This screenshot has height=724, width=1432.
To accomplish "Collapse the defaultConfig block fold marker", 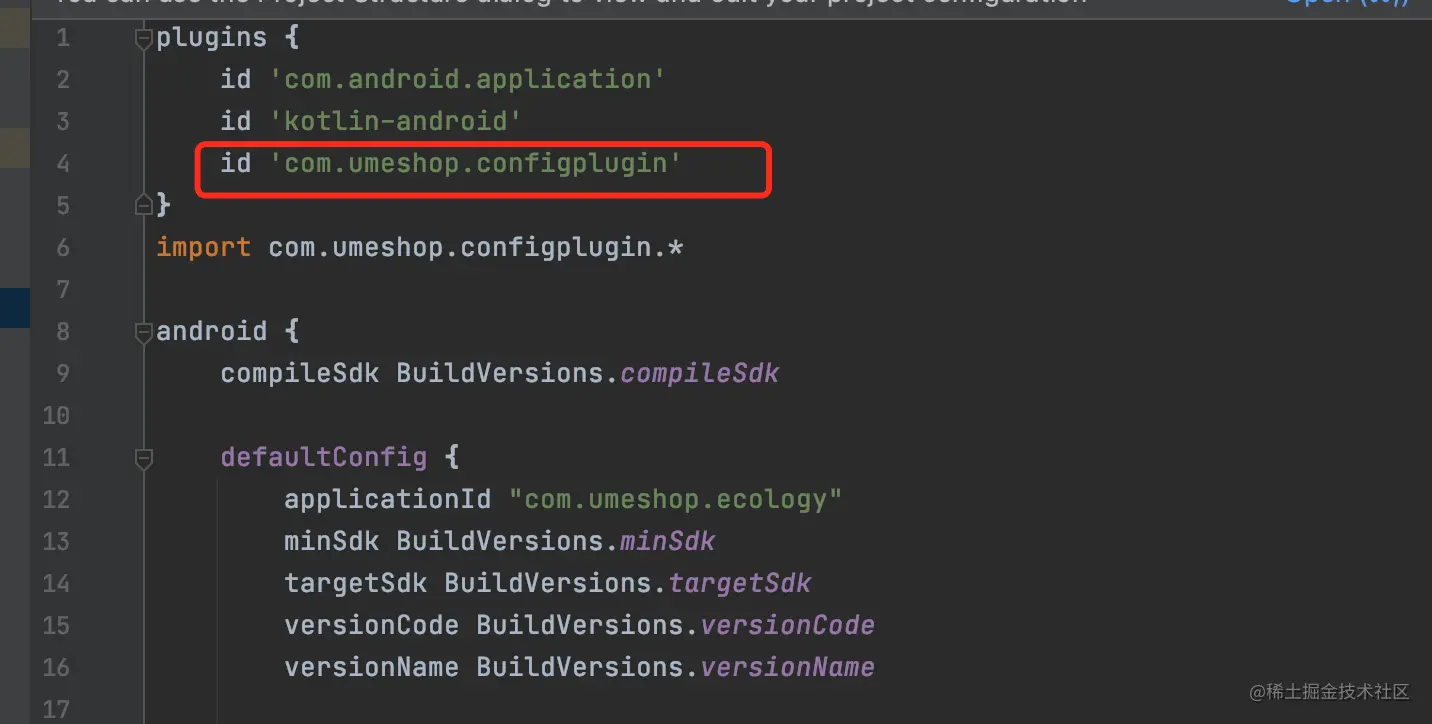I will [144, 458].
